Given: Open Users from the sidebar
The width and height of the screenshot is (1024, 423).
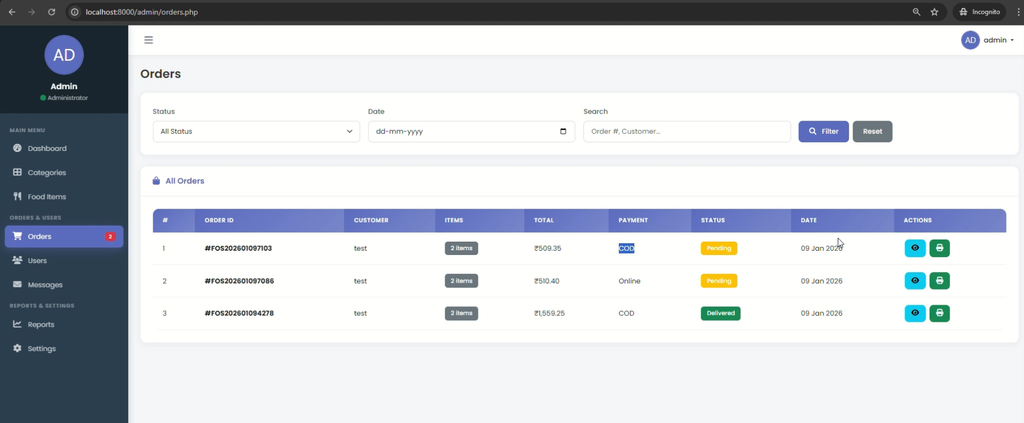Looking at the screenshot, I should 64,260.
